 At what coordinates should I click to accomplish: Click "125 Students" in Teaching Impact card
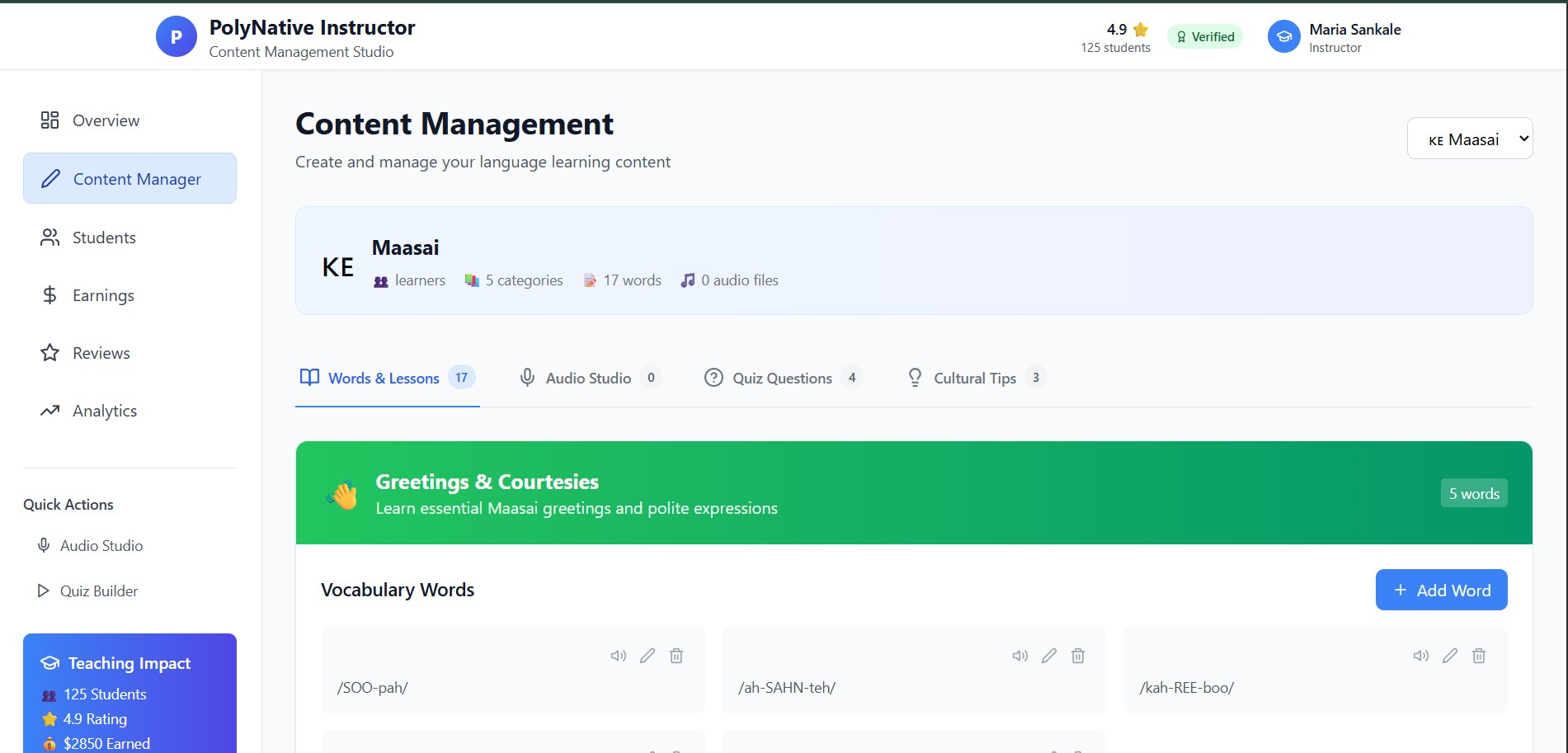[x=95, y=694]
